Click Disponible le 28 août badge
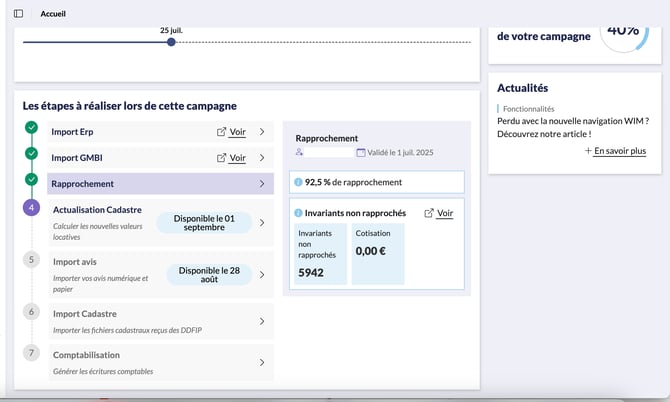Image resolution: width=670 pixels, height=402 pixels. click(209, 275)
